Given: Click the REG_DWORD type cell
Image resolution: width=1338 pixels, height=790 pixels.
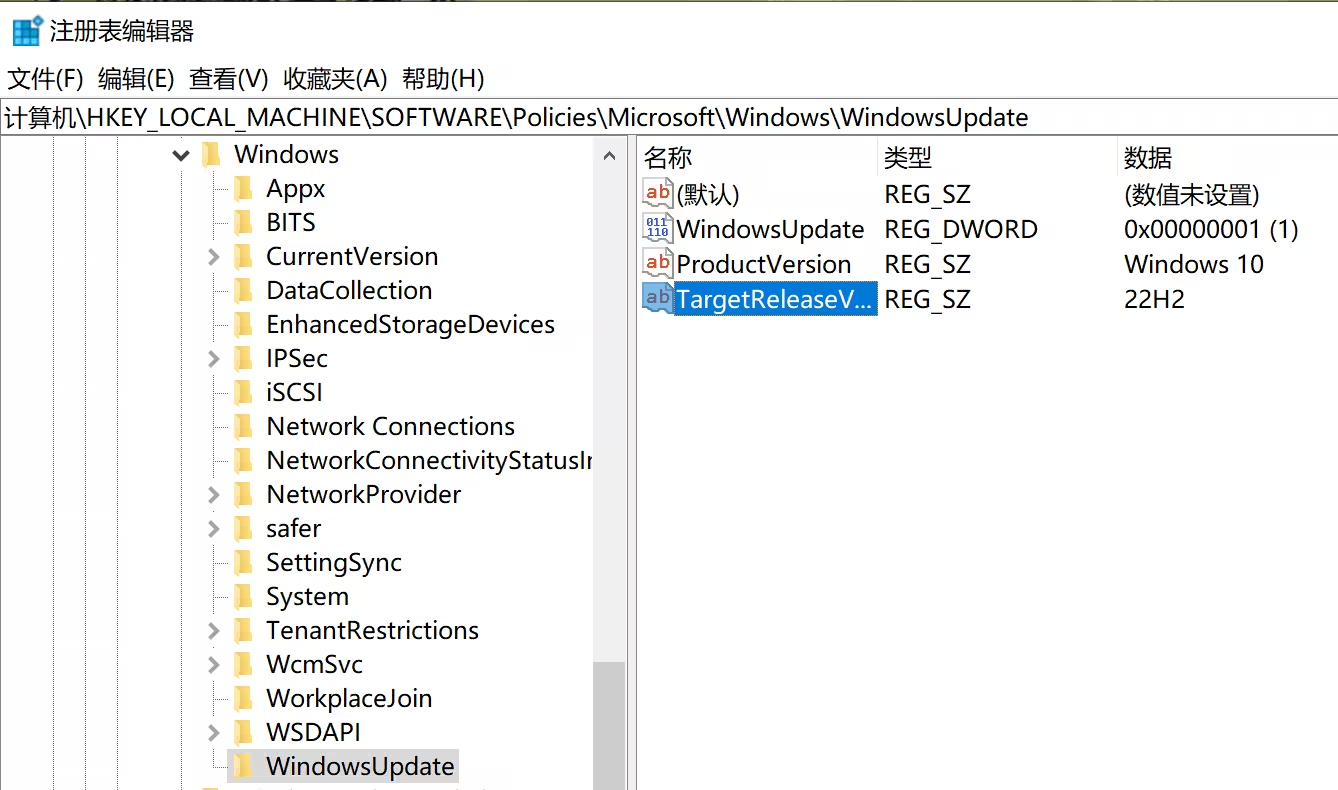Looking at the screenshot, I should 961,229.
